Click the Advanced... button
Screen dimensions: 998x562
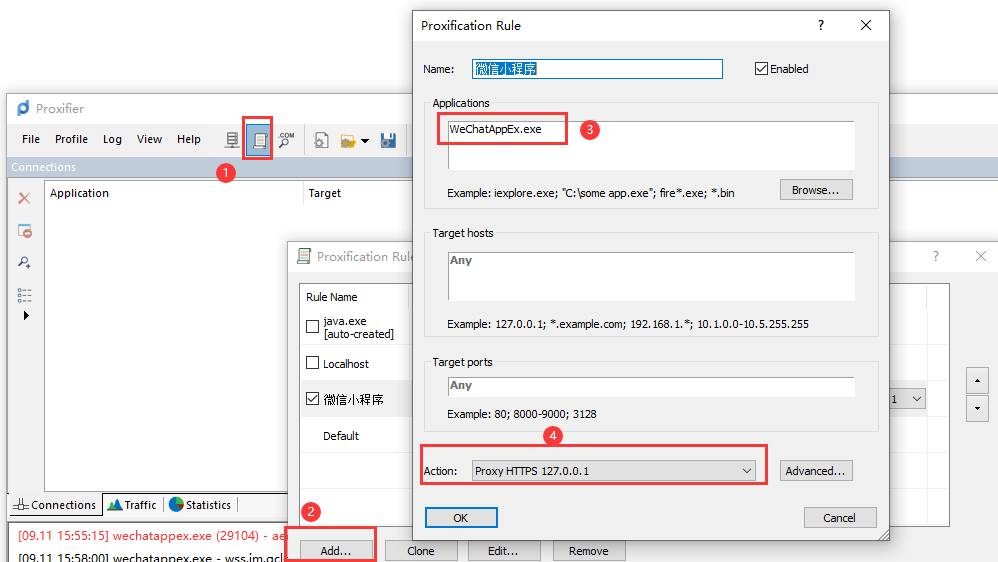pyautogui.click(x=816, y=471)
